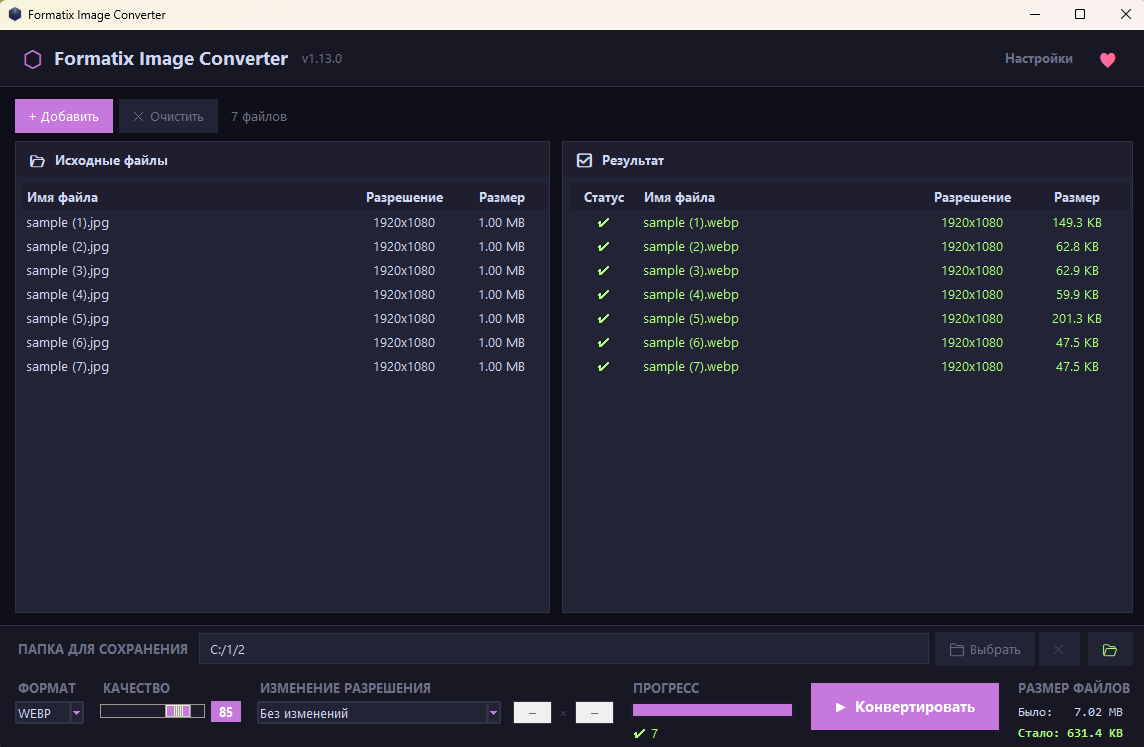The image size is (1144, 747).
Task: Click the Было: 7.02 MB total
Action: [x=1070, y=712]
